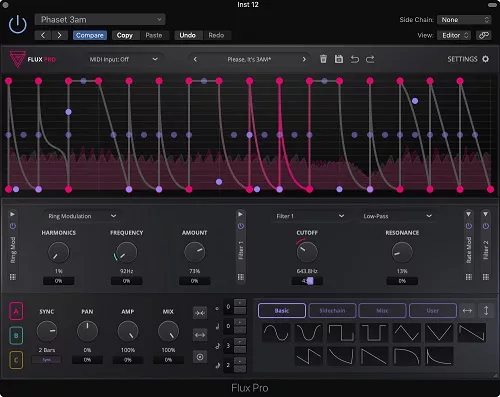The height and width of the screenshot is (397, 500).
Task: Select the square wave shape
Action: click(x=341, y=333)
